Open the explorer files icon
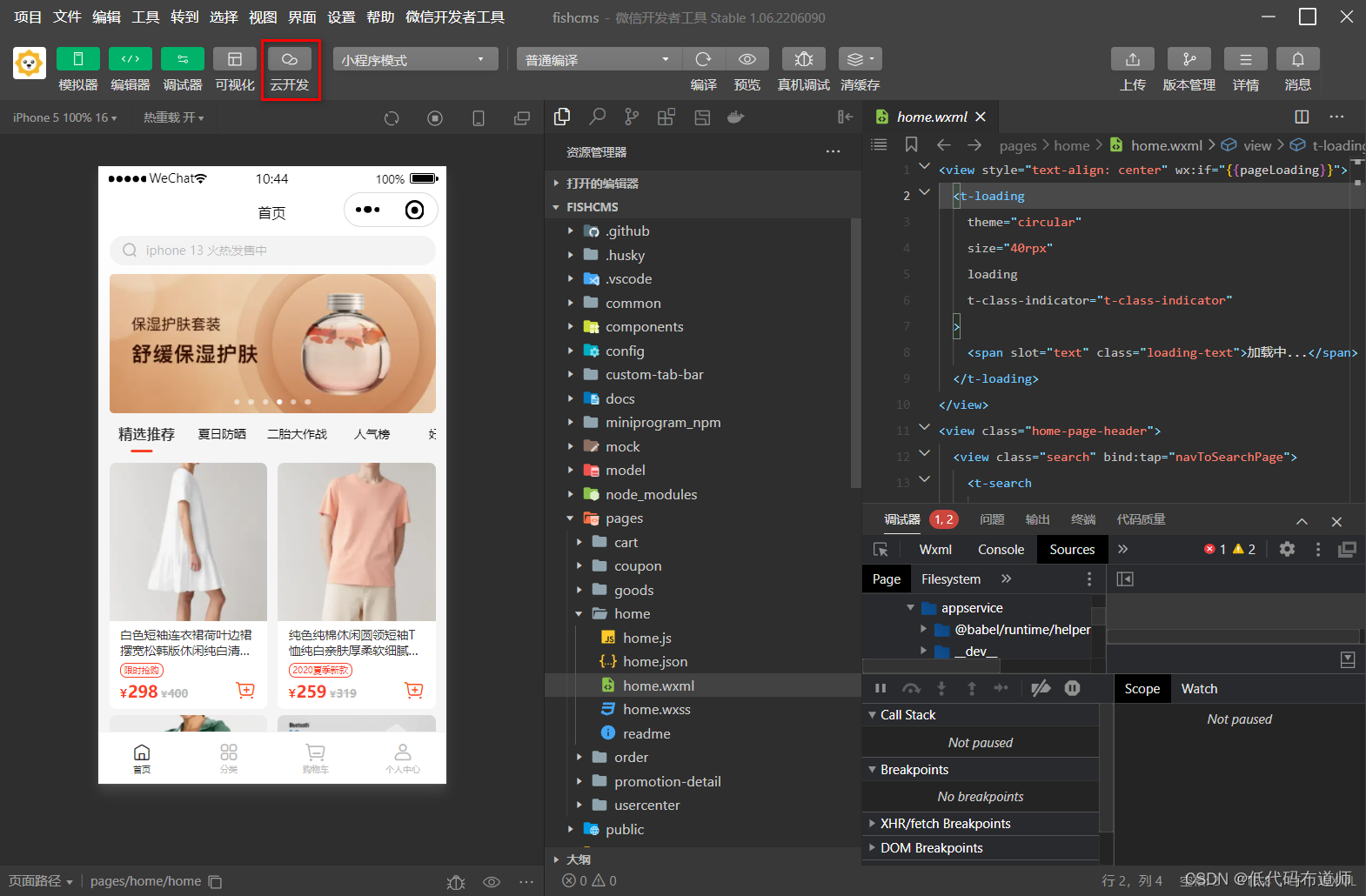 click(562, 117)
